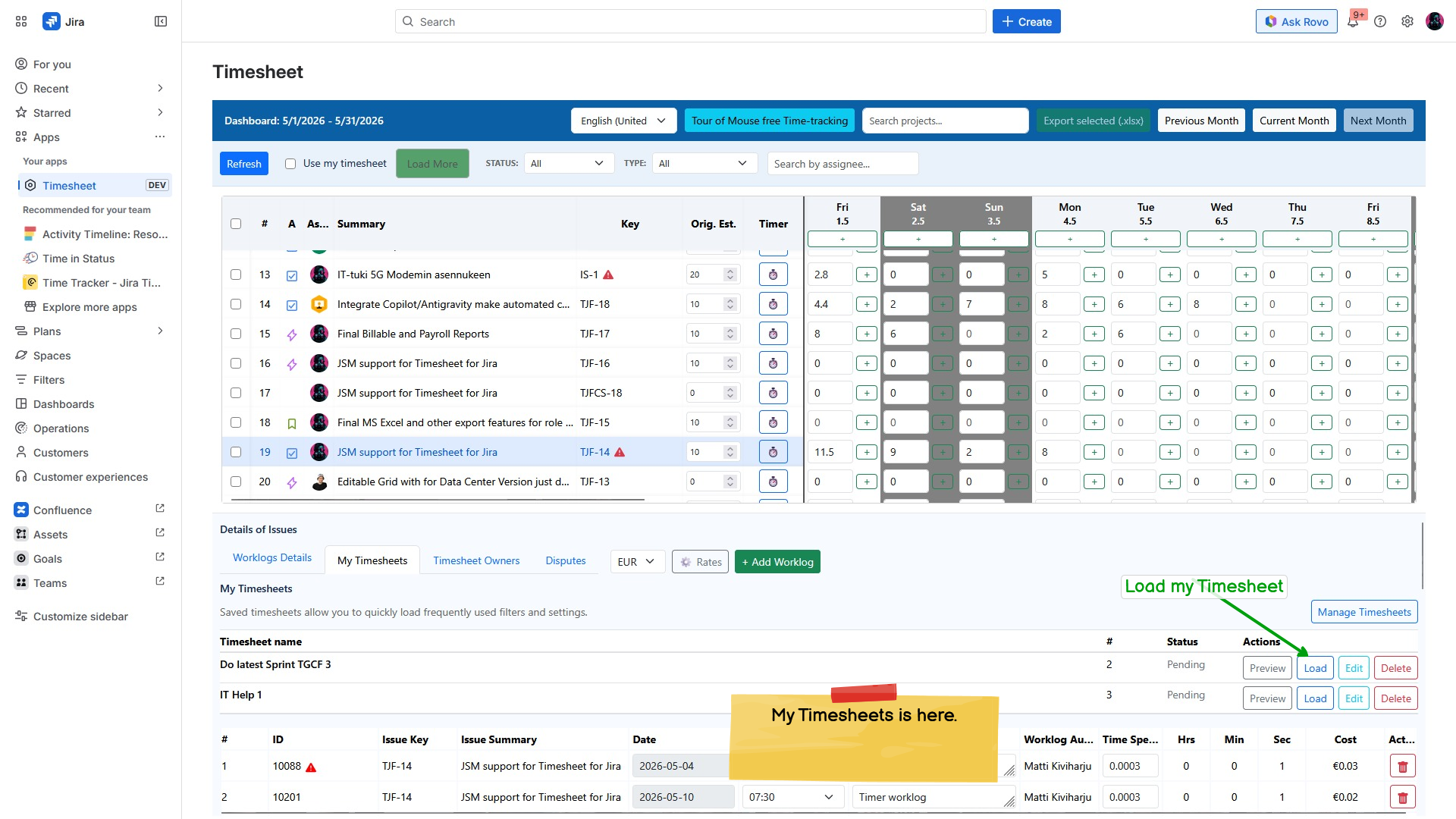Click the Apps more-options ellipsis

[160, 136]
